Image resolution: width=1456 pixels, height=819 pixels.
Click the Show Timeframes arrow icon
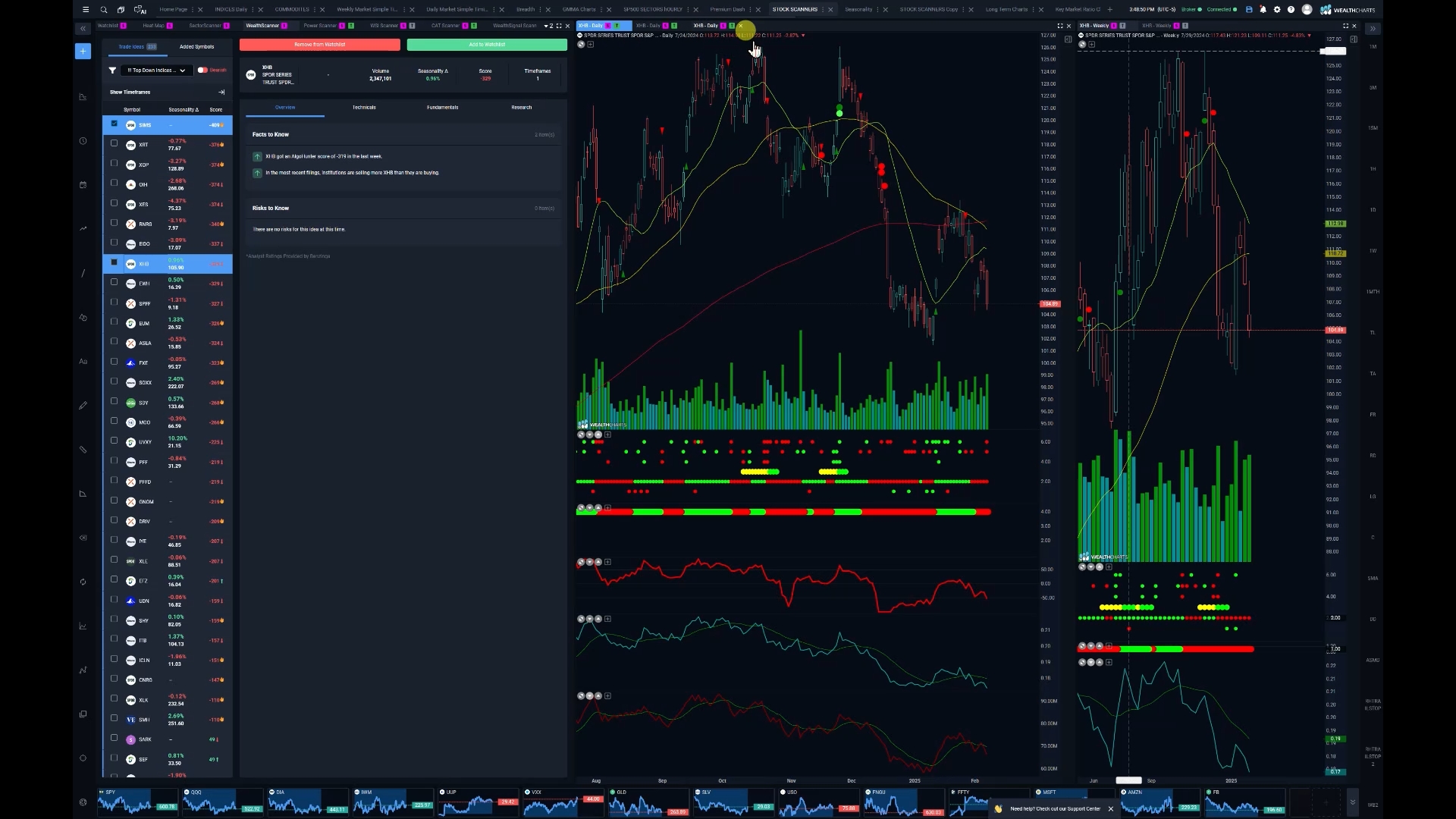(221, 93)
